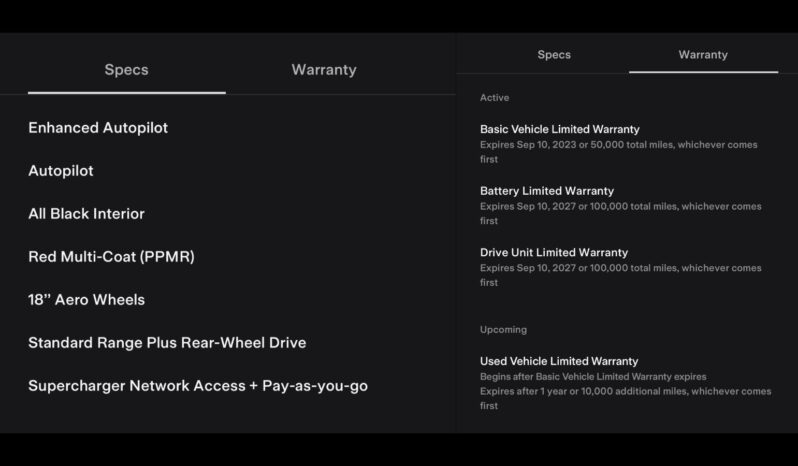Click the Autopilot spec entry
798x466 pixels.
pos(61,171)
